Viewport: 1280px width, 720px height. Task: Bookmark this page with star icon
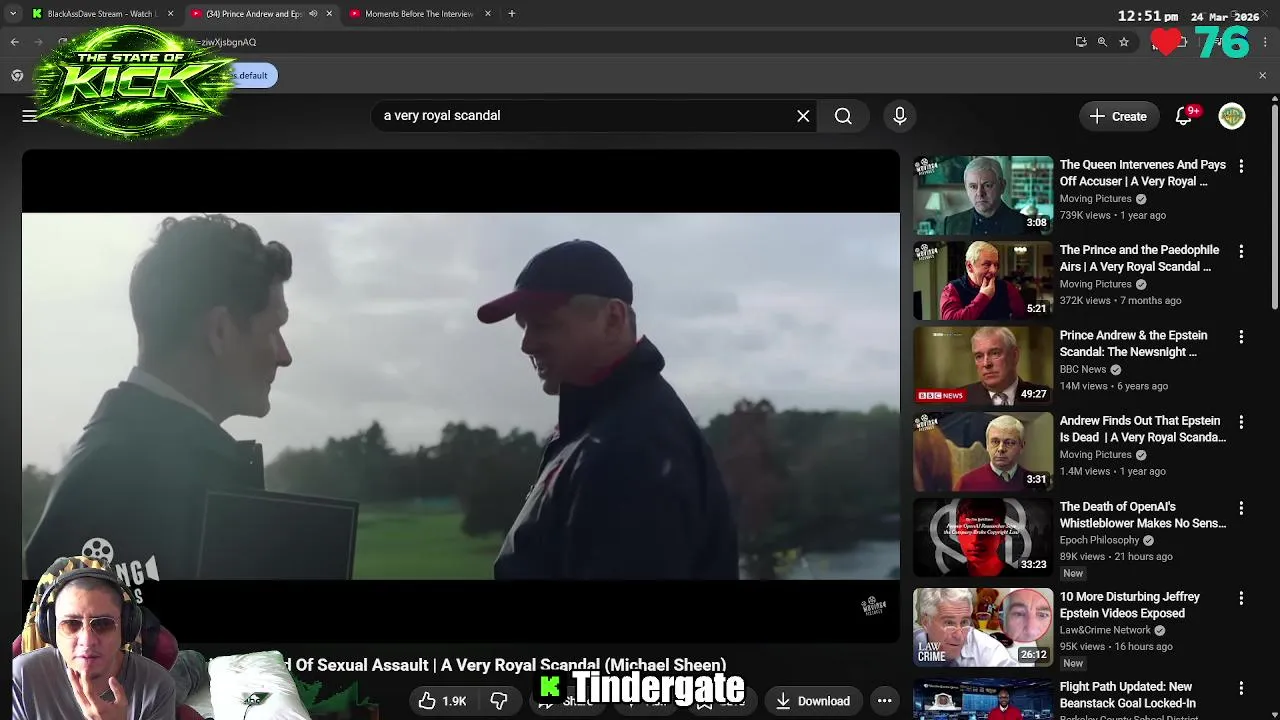pos(1124,42)
